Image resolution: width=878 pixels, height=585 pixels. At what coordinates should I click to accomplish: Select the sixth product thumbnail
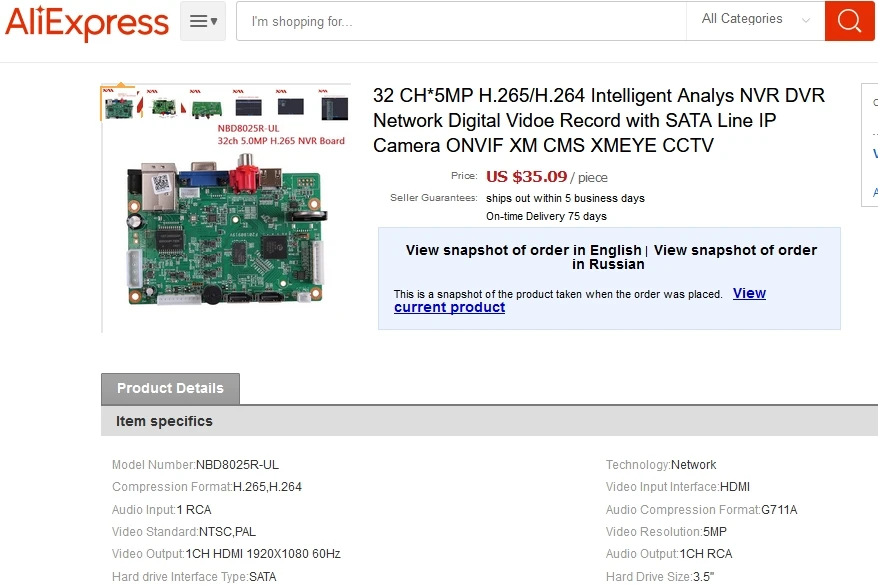(335, 108)
